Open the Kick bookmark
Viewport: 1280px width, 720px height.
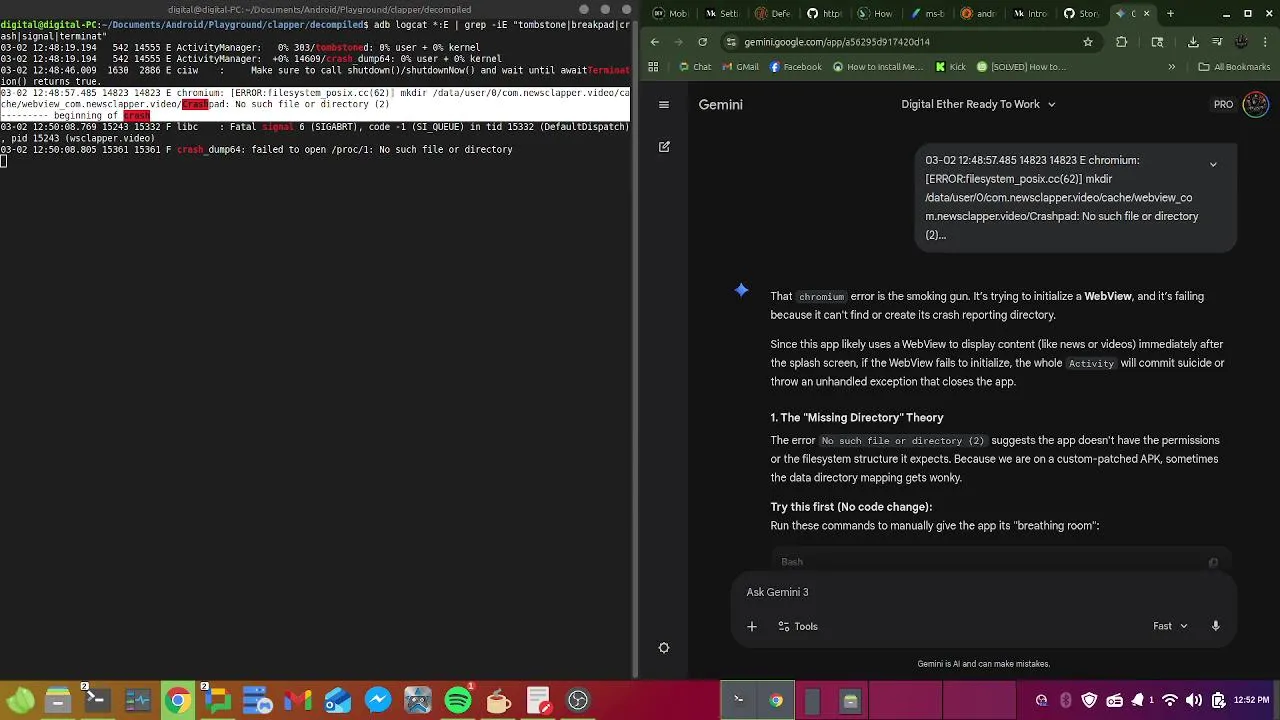point(951,67)
